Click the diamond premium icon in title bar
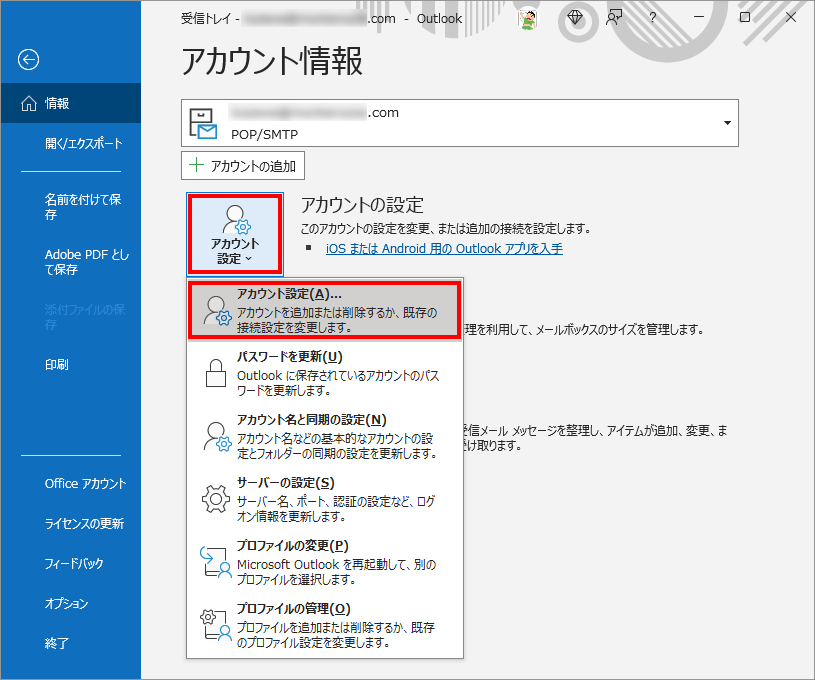 [x=575, y=18]
